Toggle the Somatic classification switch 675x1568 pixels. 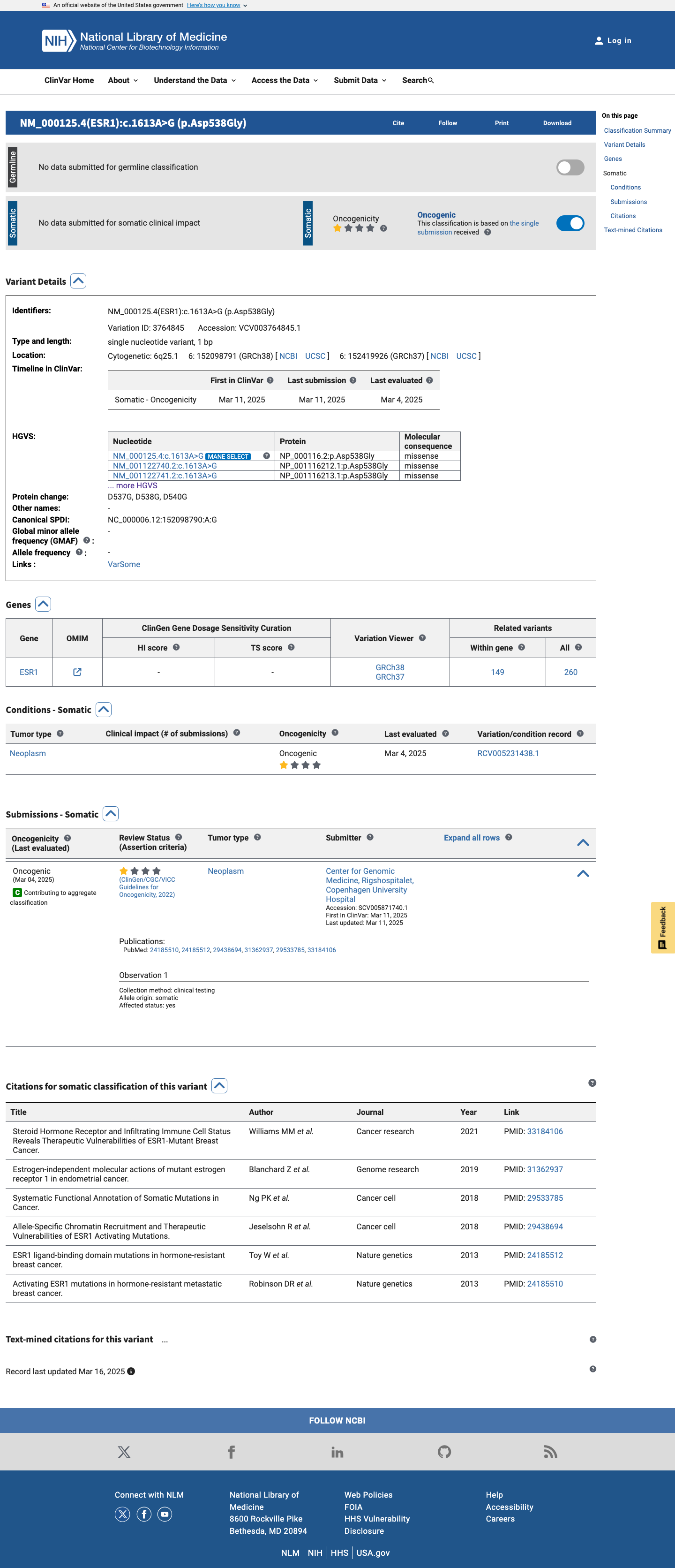click(x=570, y=223)
